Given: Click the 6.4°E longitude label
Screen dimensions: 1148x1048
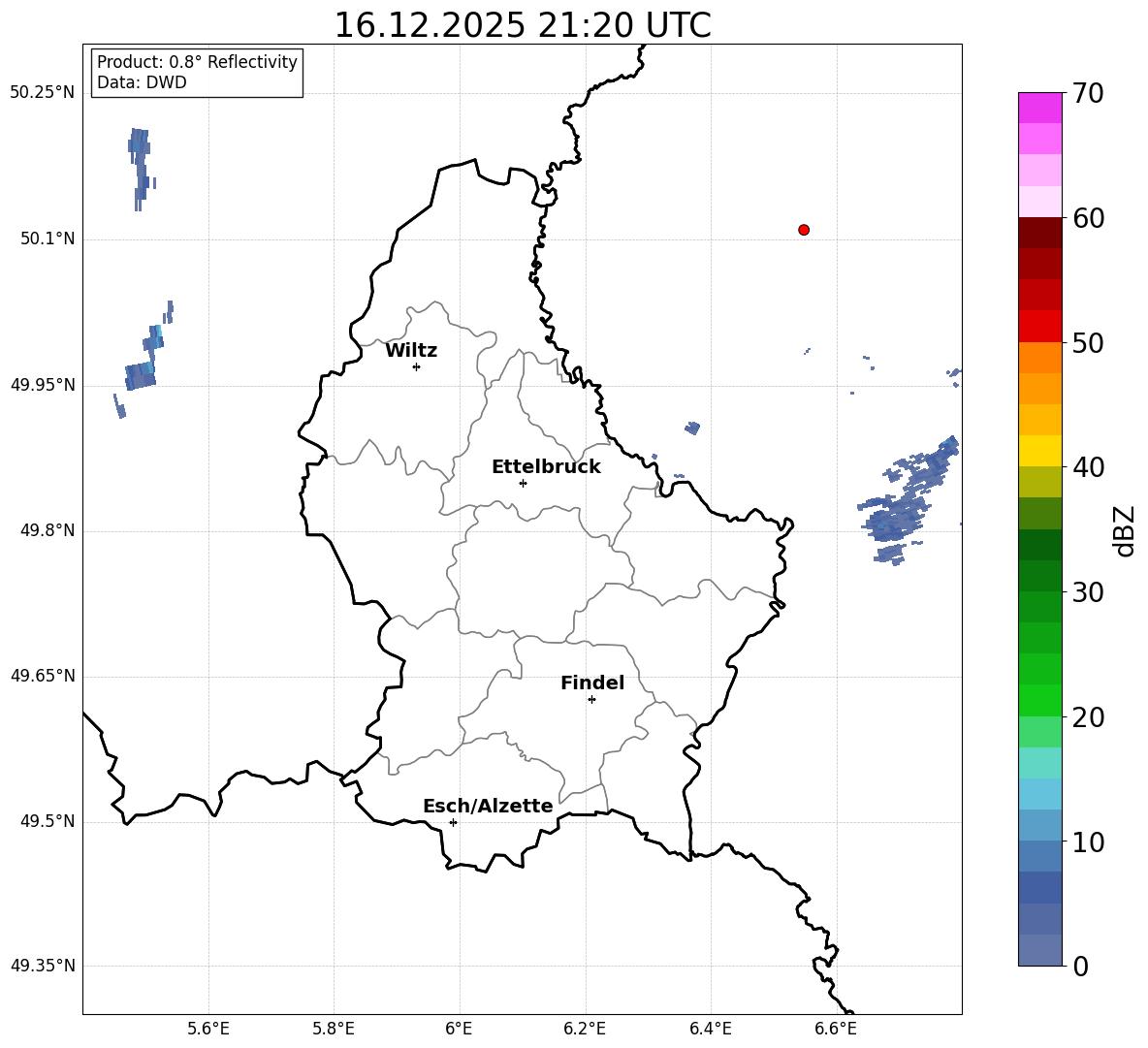Looking at the screenshot, I should [x=710, y=1029].
